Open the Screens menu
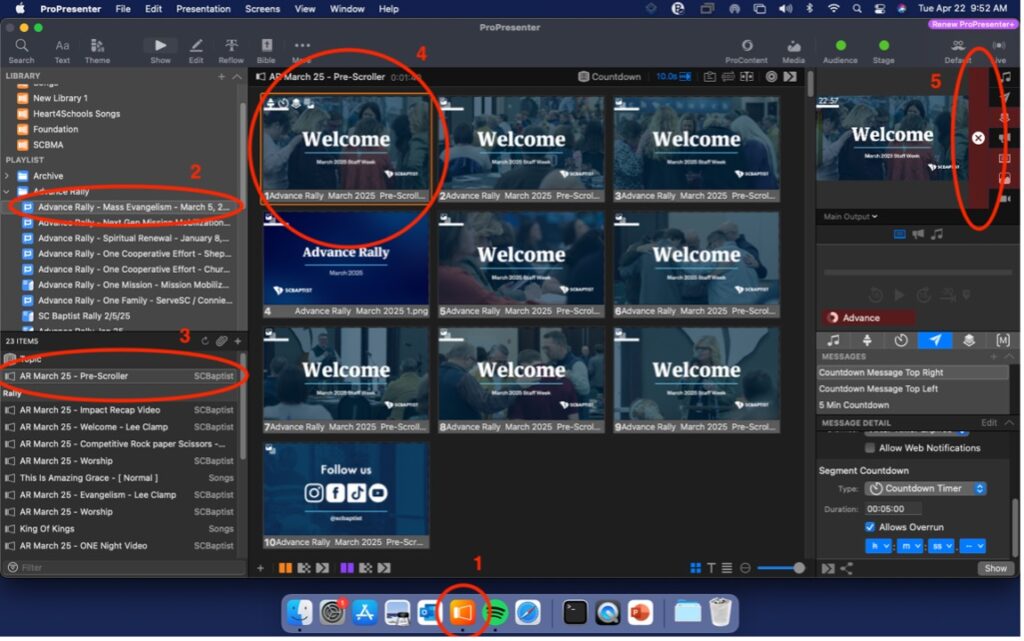The width and height of the screenshot is (1024, 641). coord(263,8)
